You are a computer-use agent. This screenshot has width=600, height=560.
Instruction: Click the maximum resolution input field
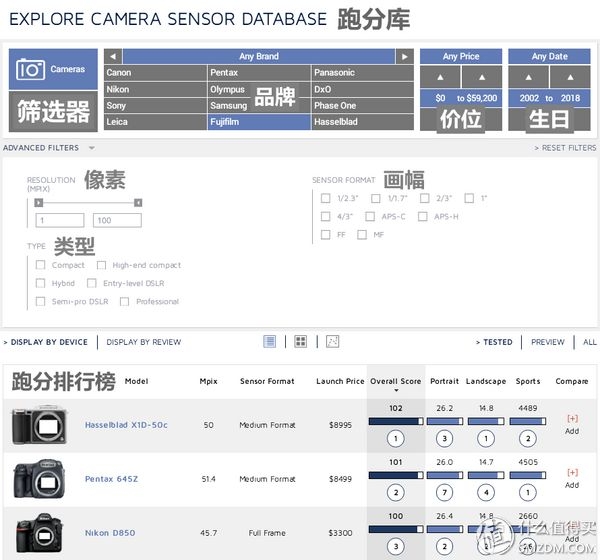[x=117, y=220]
